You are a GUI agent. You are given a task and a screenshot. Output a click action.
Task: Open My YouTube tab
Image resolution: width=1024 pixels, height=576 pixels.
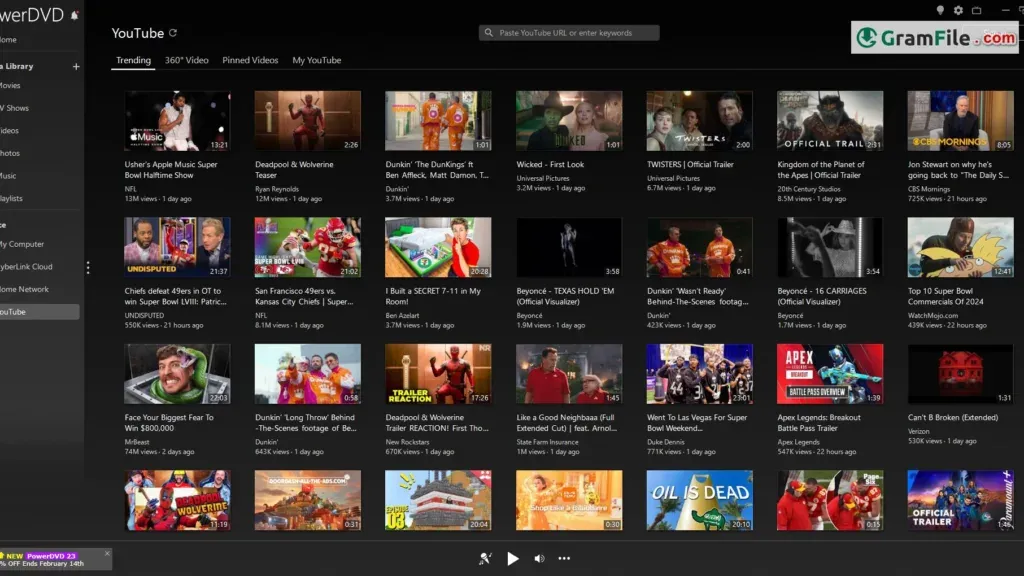pos(317,60)
